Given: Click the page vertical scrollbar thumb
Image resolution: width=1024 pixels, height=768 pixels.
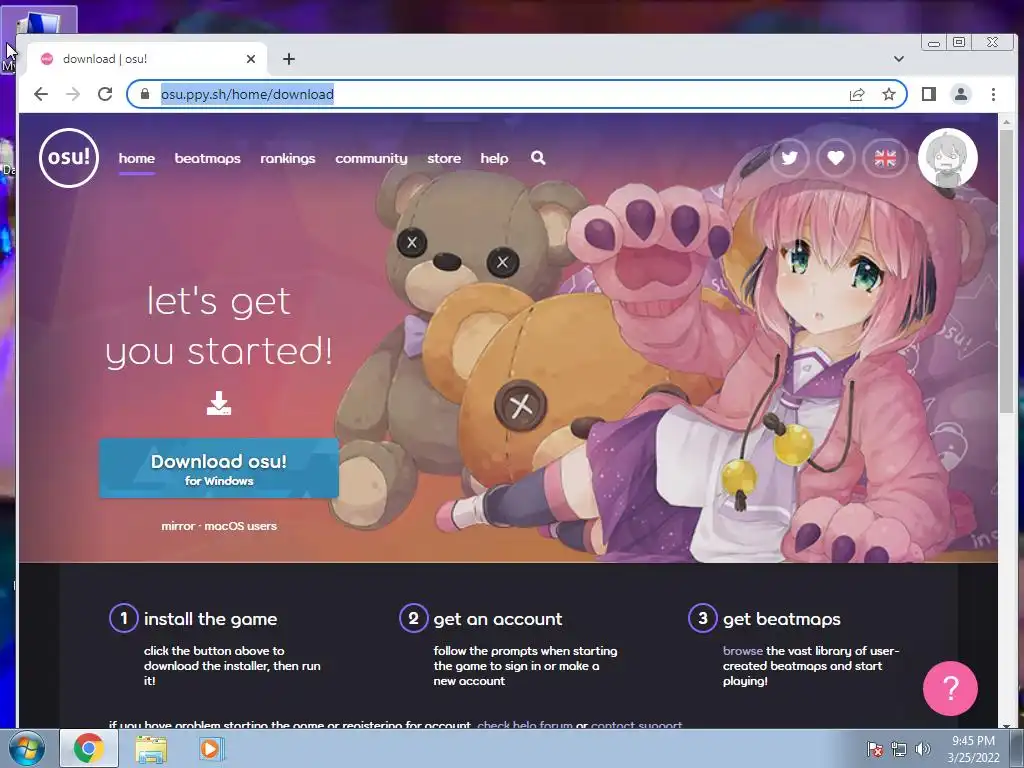Looking at the screenshot, I should 1006,270.
